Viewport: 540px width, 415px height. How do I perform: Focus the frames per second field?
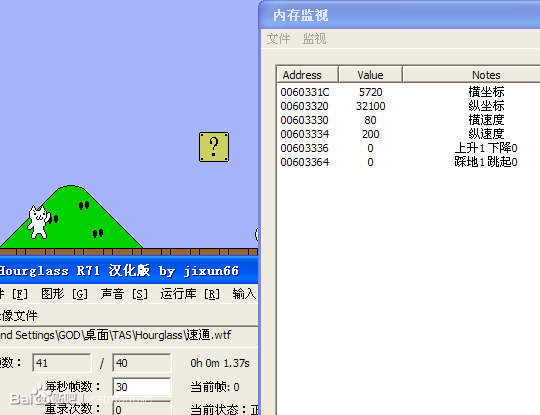coord(142,387)
